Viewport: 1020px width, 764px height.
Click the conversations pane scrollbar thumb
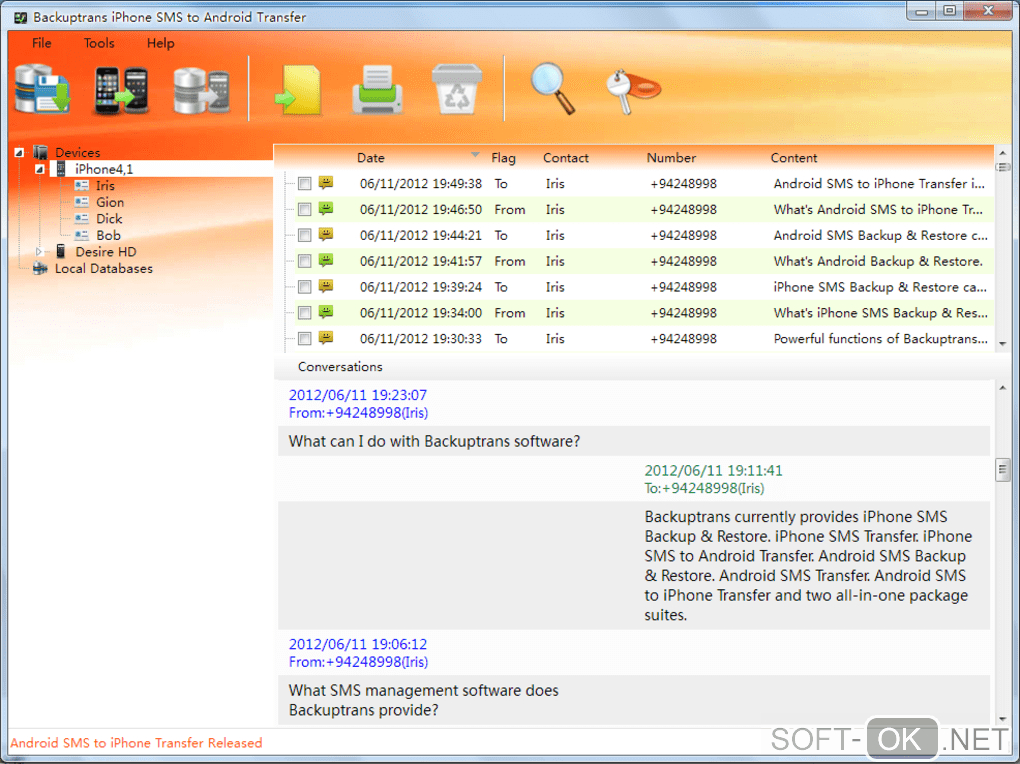1002,469
